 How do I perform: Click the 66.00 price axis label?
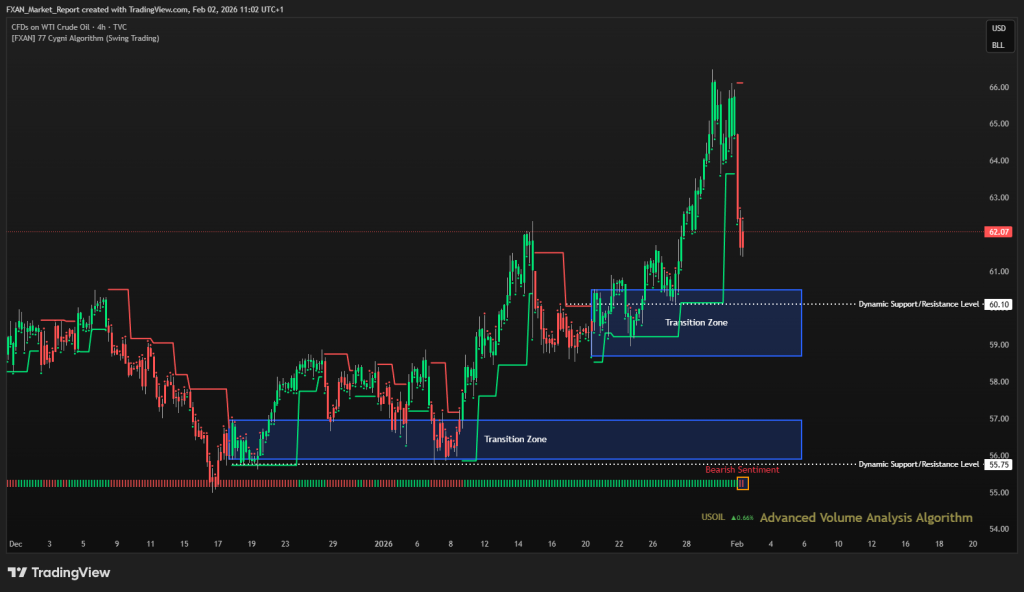coord(998,88)
